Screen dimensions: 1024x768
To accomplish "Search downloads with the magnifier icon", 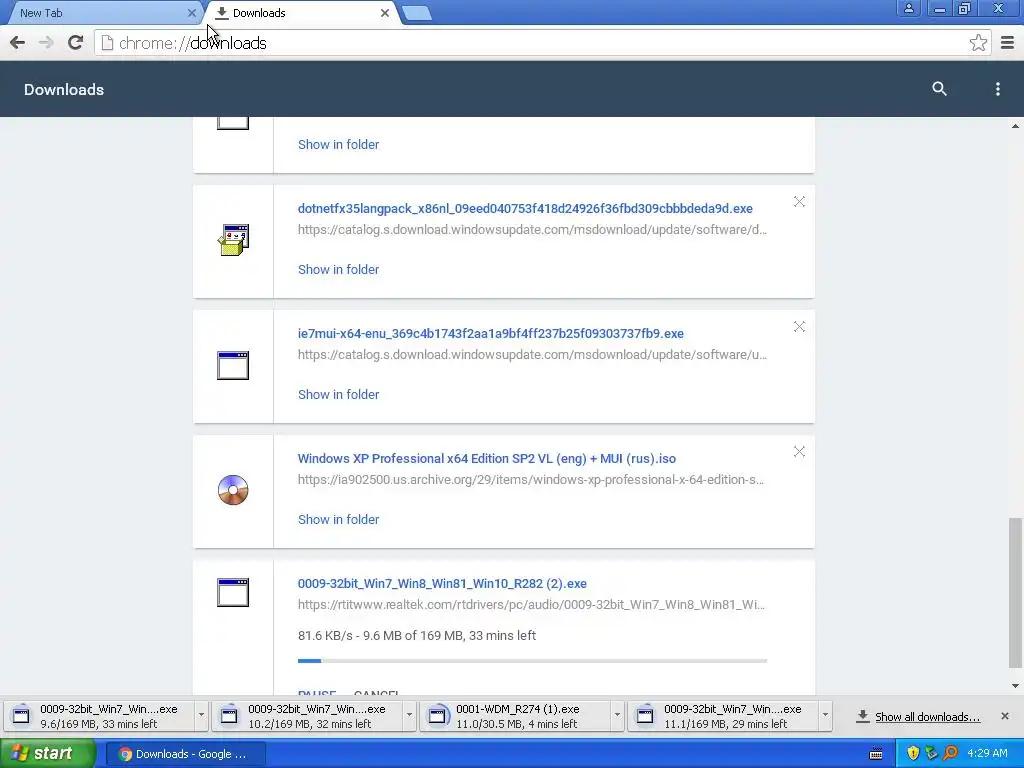I will click(939, 89).
